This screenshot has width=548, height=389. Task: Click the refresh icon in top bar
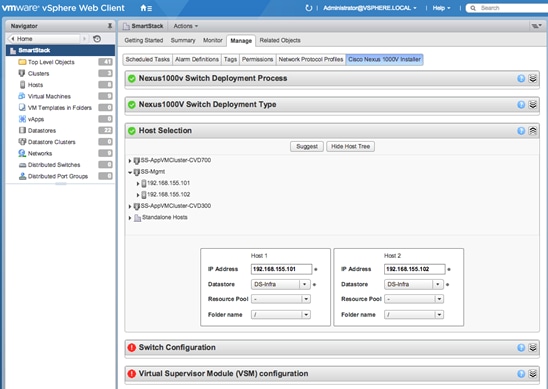(308, 8)
